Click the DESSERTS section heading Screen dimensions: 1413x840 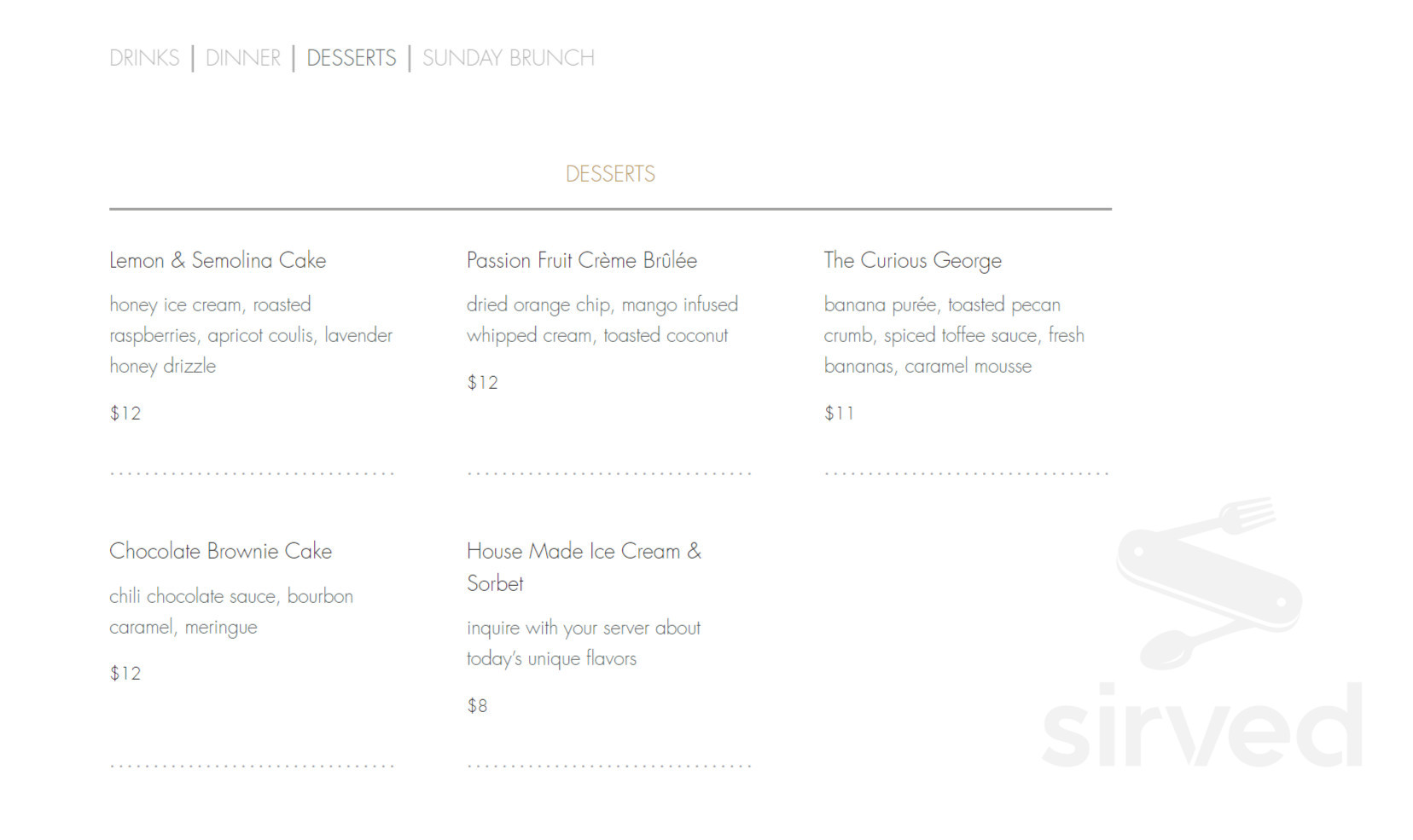click(610, 173)
